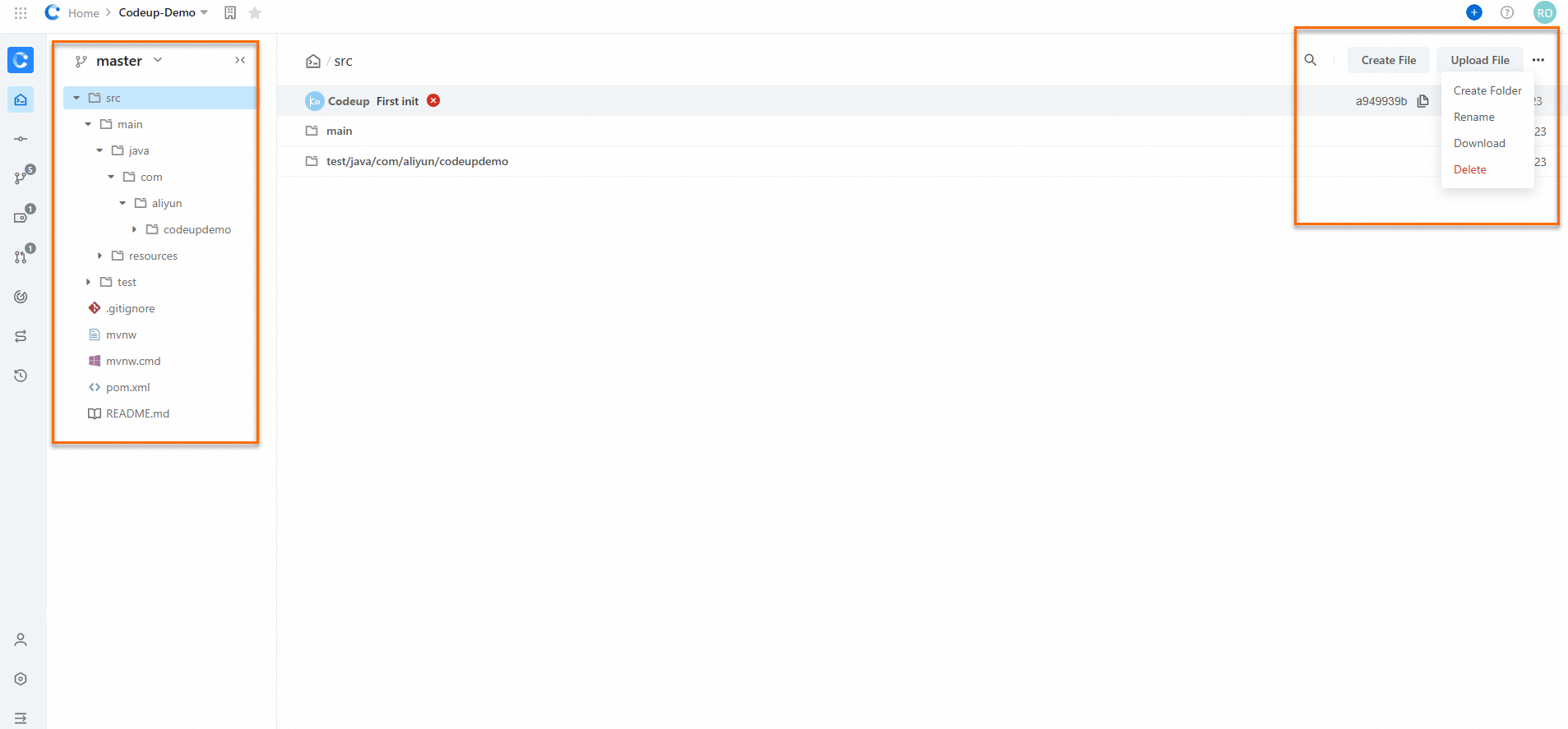Open repository settings hexagon icon

pyautogui.click(x=21, y=679)
